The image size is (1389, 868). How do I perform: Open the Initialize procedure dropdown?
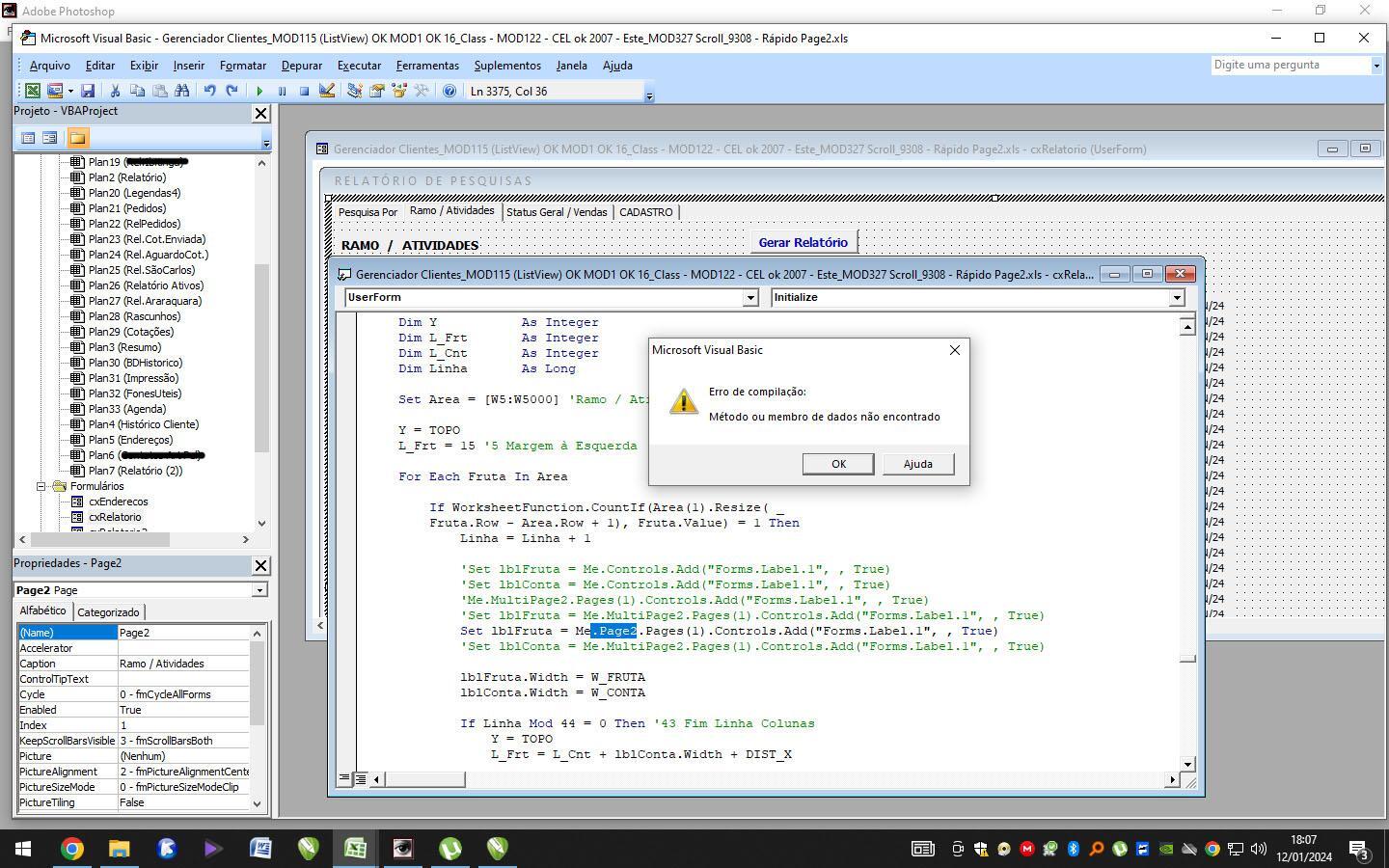pyautogui.click(x=1177, y=298)
